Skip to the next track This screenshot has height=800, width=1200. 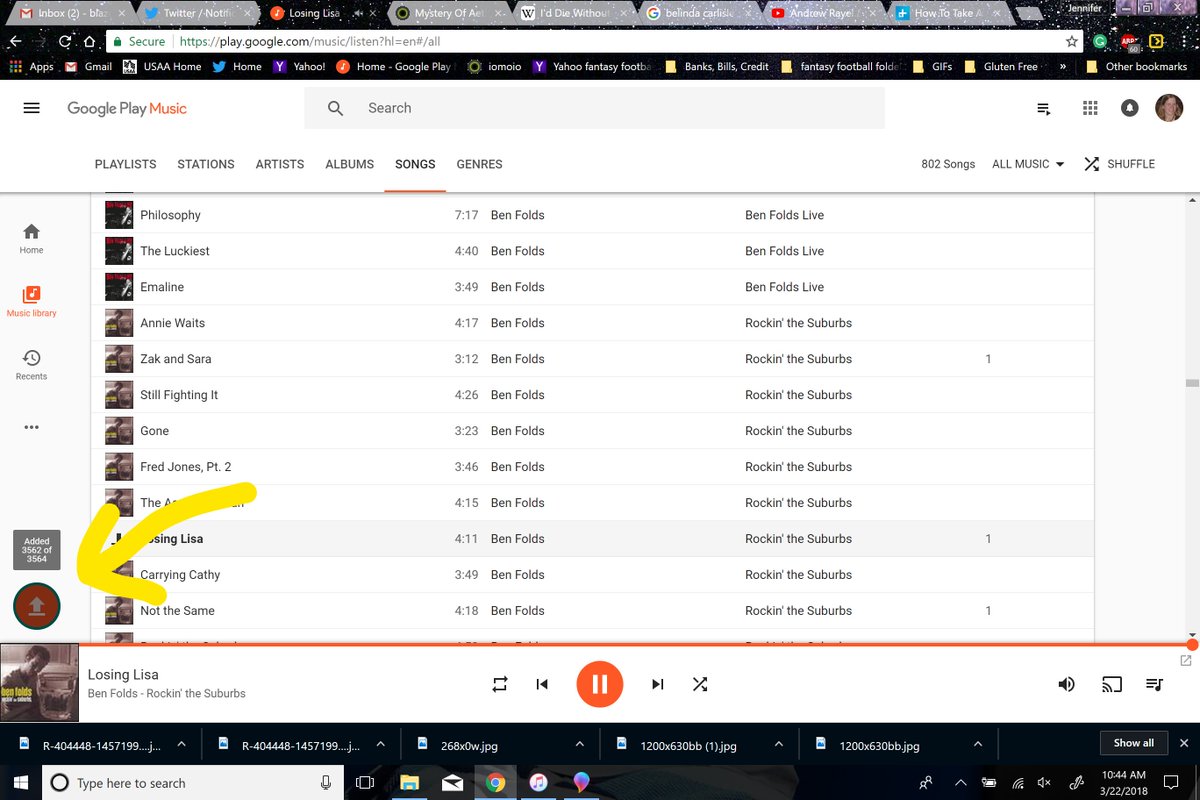point(658,684)
